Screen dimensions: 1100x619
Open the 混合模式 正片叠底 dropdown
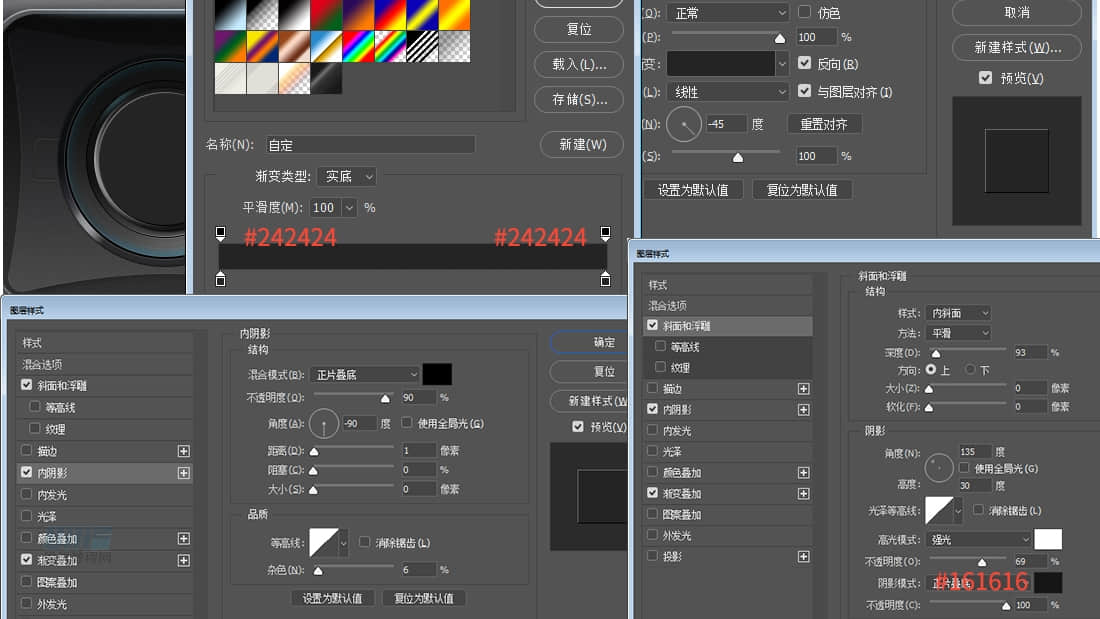point(365,375)
